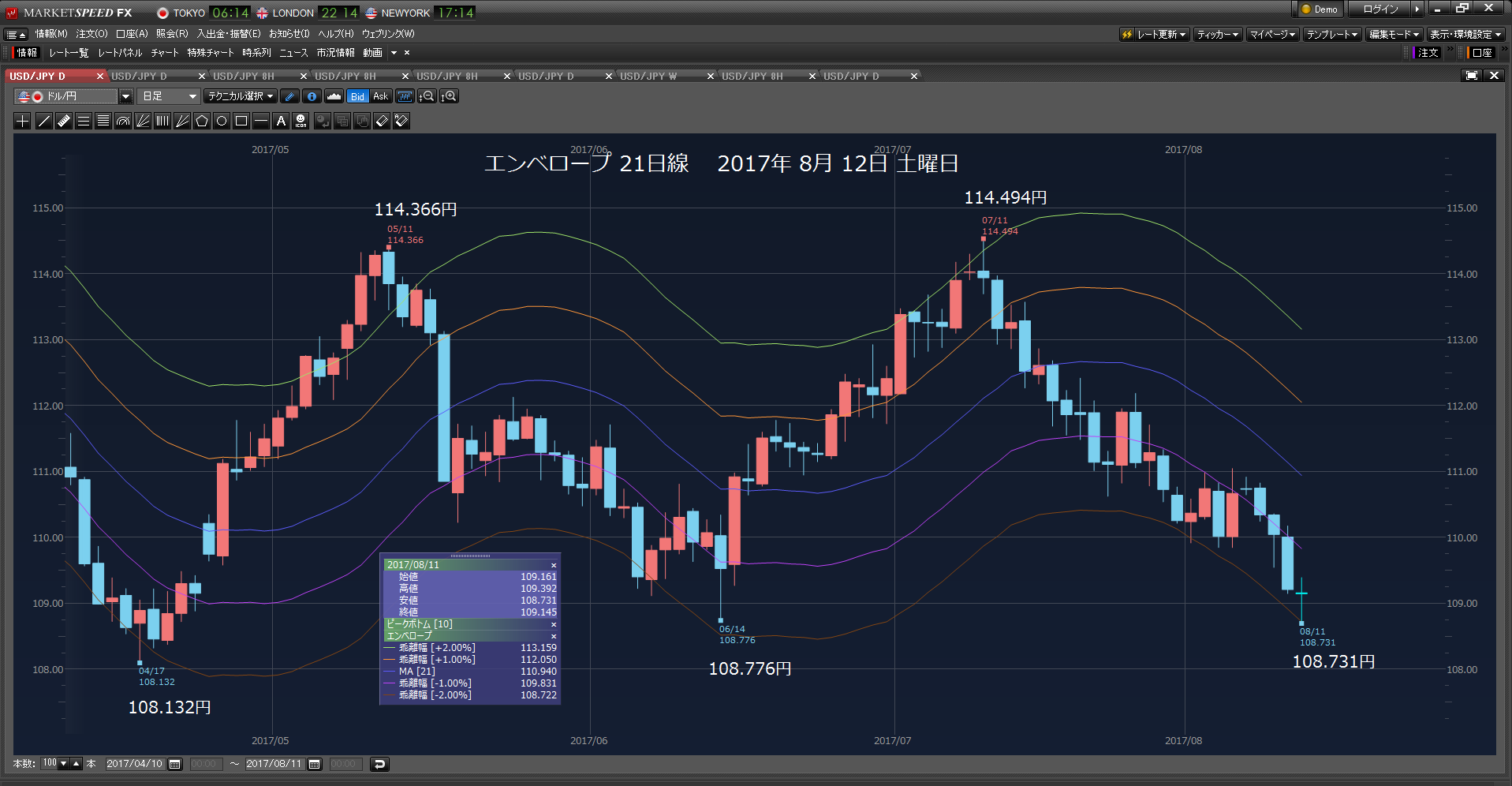Select the crosshair cursor tool

23,121
